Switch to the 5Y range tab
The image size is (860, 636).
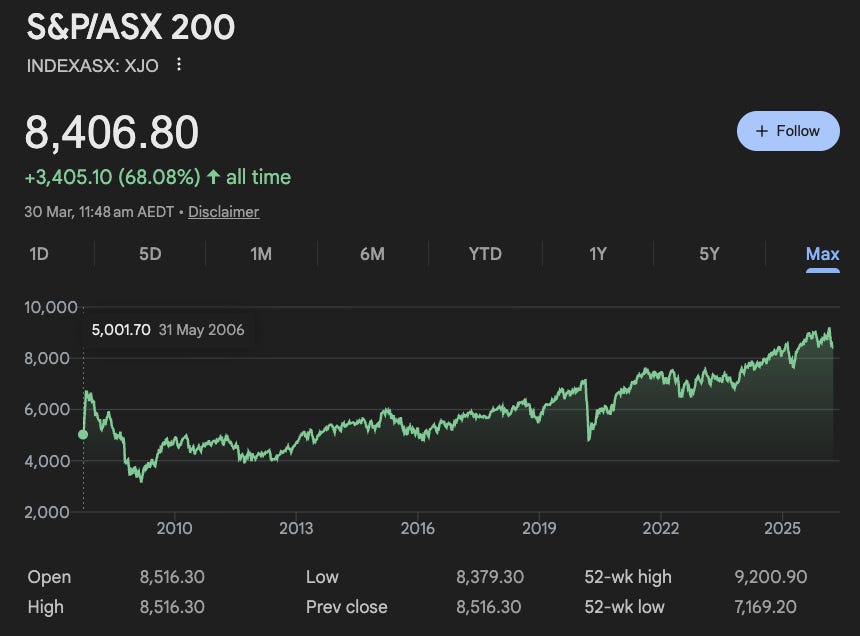coord(709,254)
